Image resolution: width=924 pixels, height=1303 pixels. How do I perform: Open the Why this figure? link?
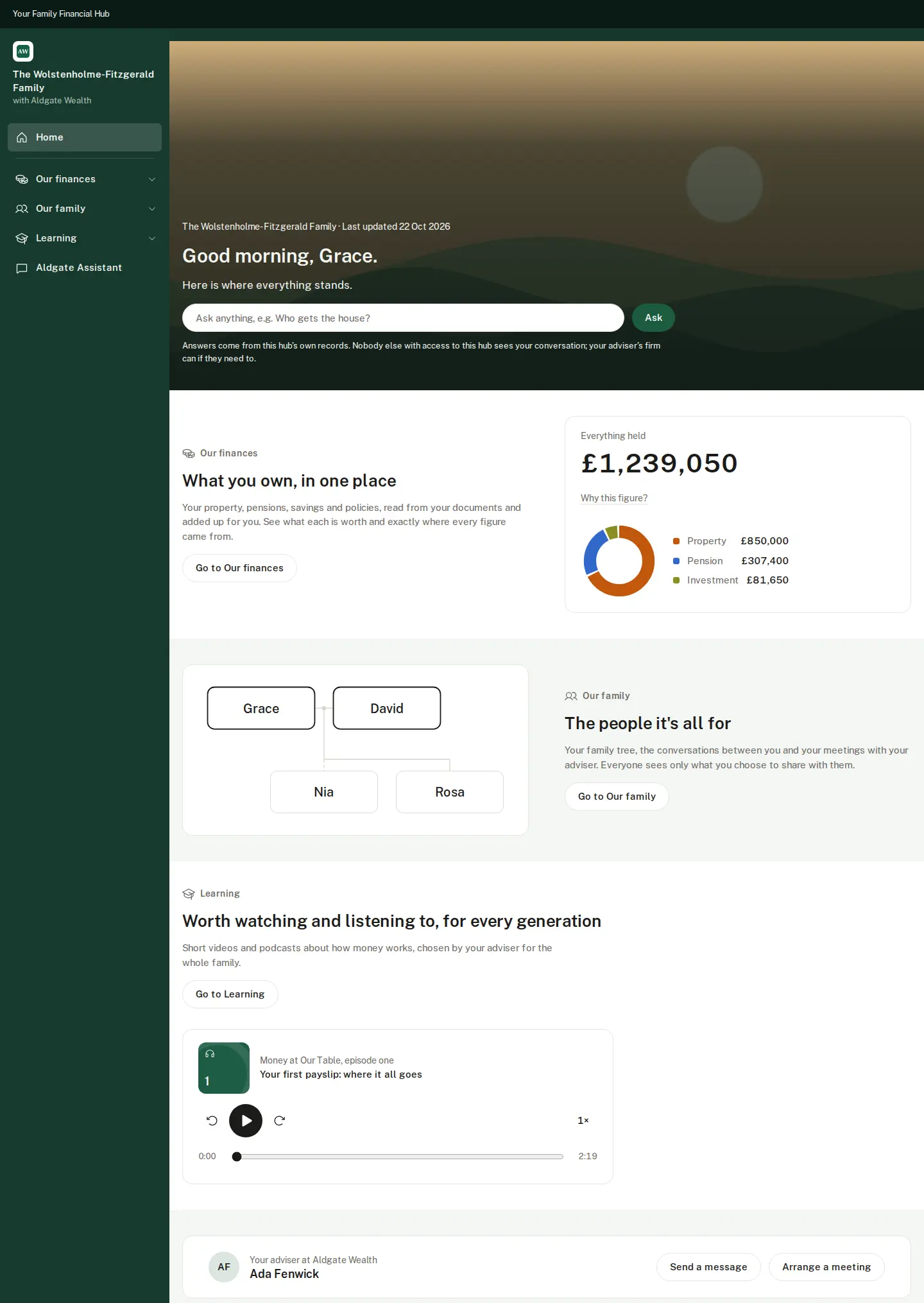click(x=614, y=498)
